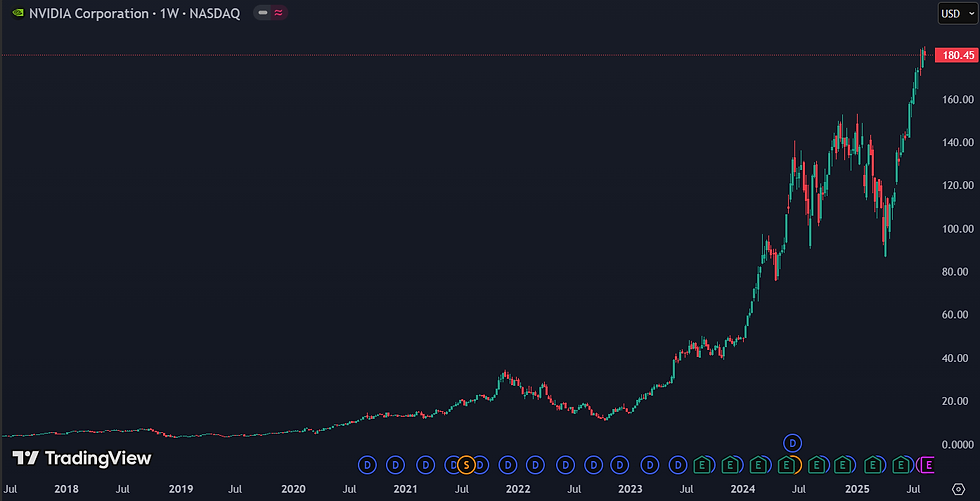Image resolution: width=980 pixels, height=501 pixels.
Task: Click the D dividend marker right after the split marker
Action: 480,465
